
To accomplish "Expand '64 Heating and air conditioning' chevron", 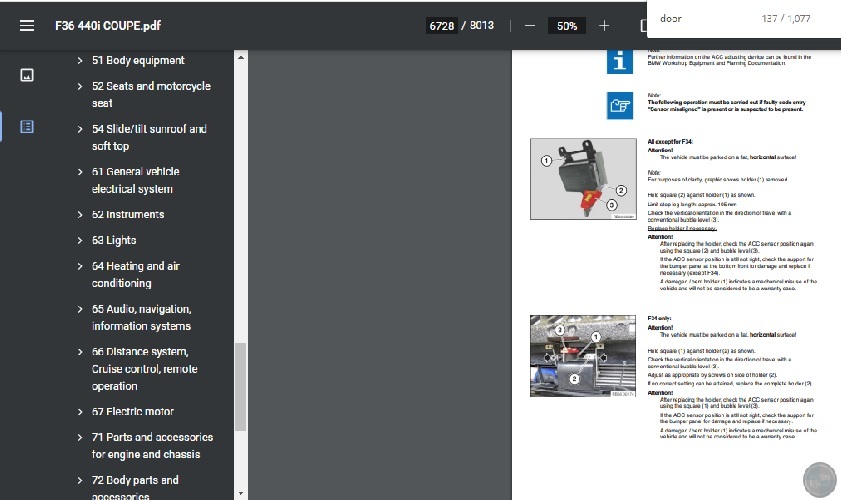I will click(80, 267).
